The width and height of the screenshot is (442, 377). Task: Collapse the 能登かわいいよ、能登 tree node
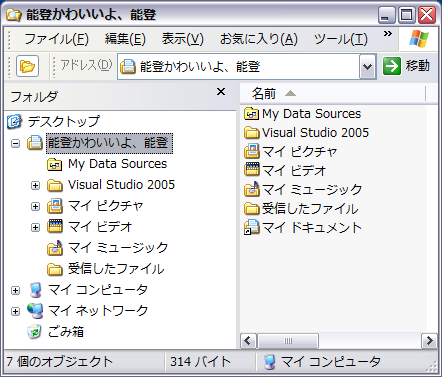(15, 143)
